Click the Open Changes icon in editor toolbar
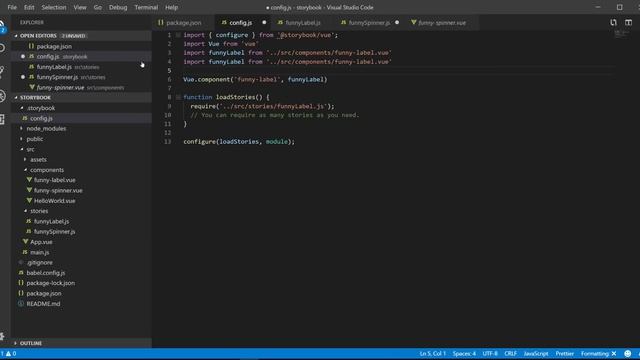 (x=613, y=22)
